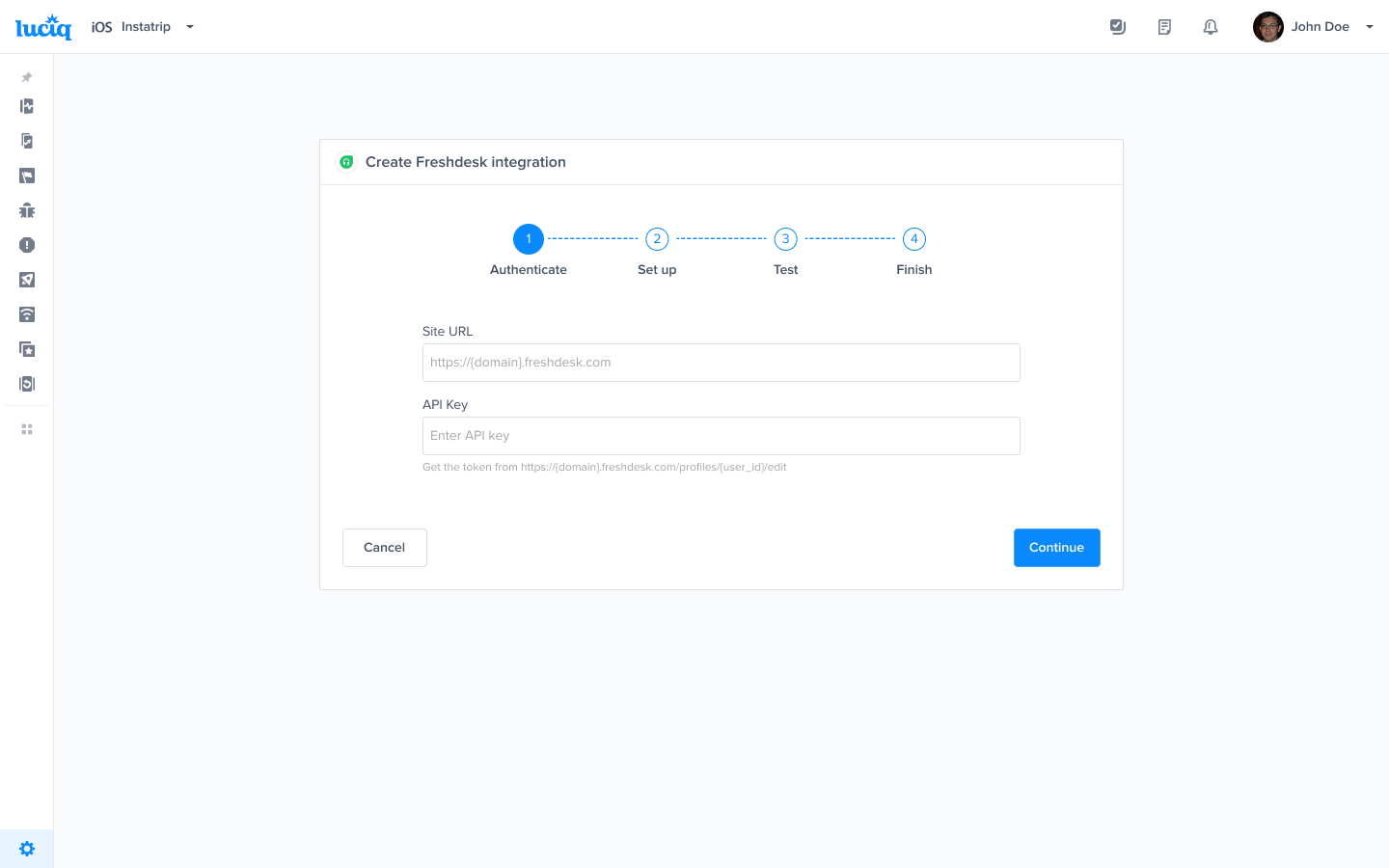Open the flag sidebar icon
The width and height of the screenshot is (1389, 868).
point(27,176)
